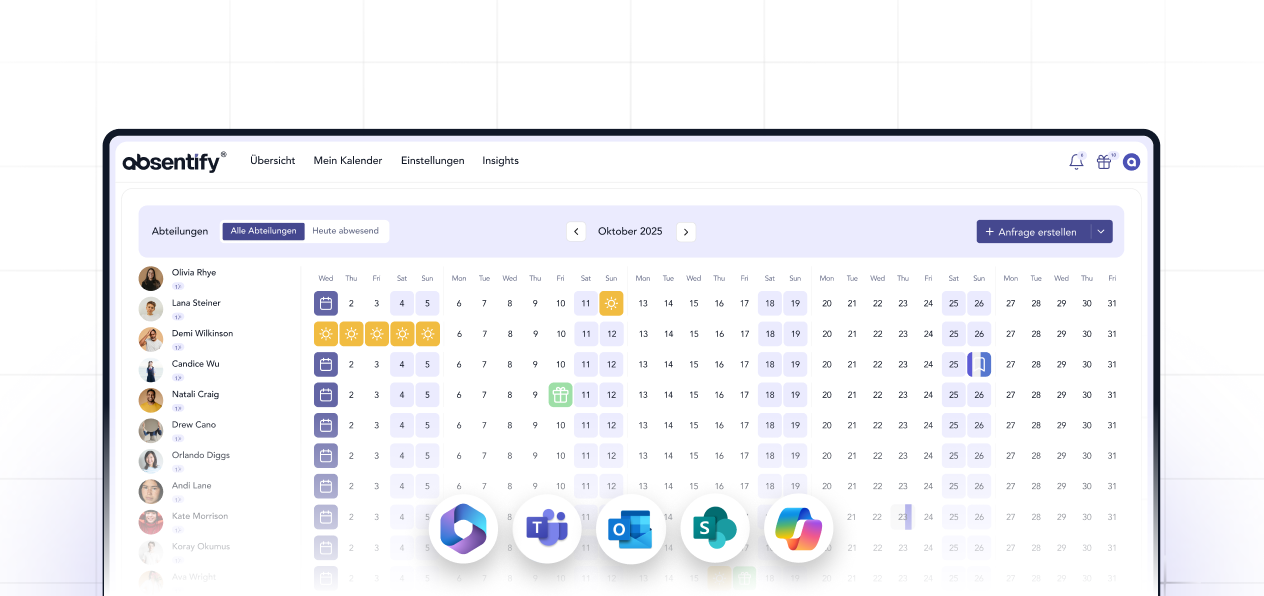Click the name Drew Cano
The height and width of the screenshot is (596, 1264).
pyautogui.click(x=194, y=425)
